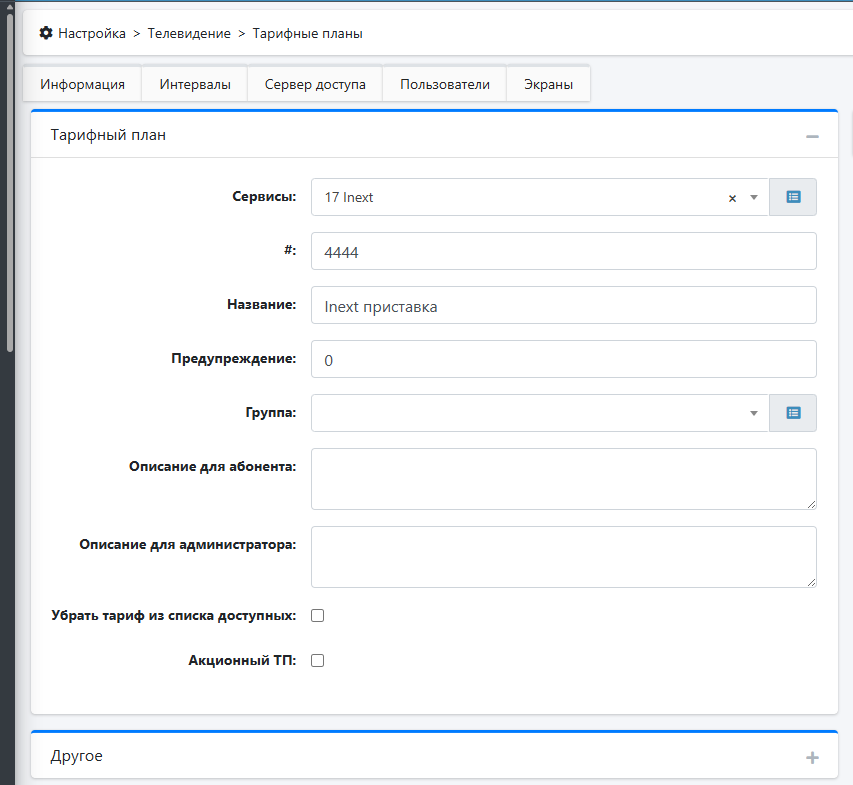Screen dimensions: 853x785
Task: Switch to the Информация tab
Action: click(x=82, y=84)
